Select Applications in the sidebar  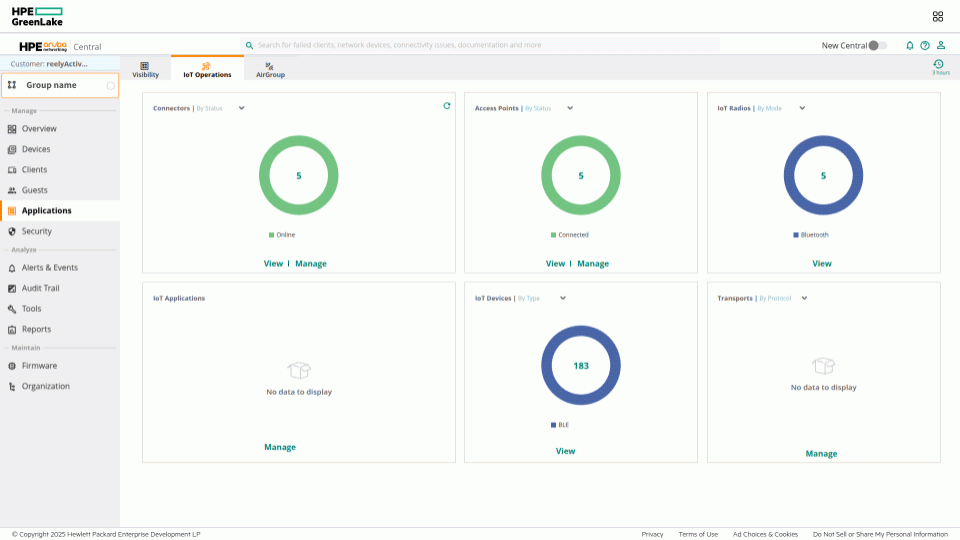[60, 211]
